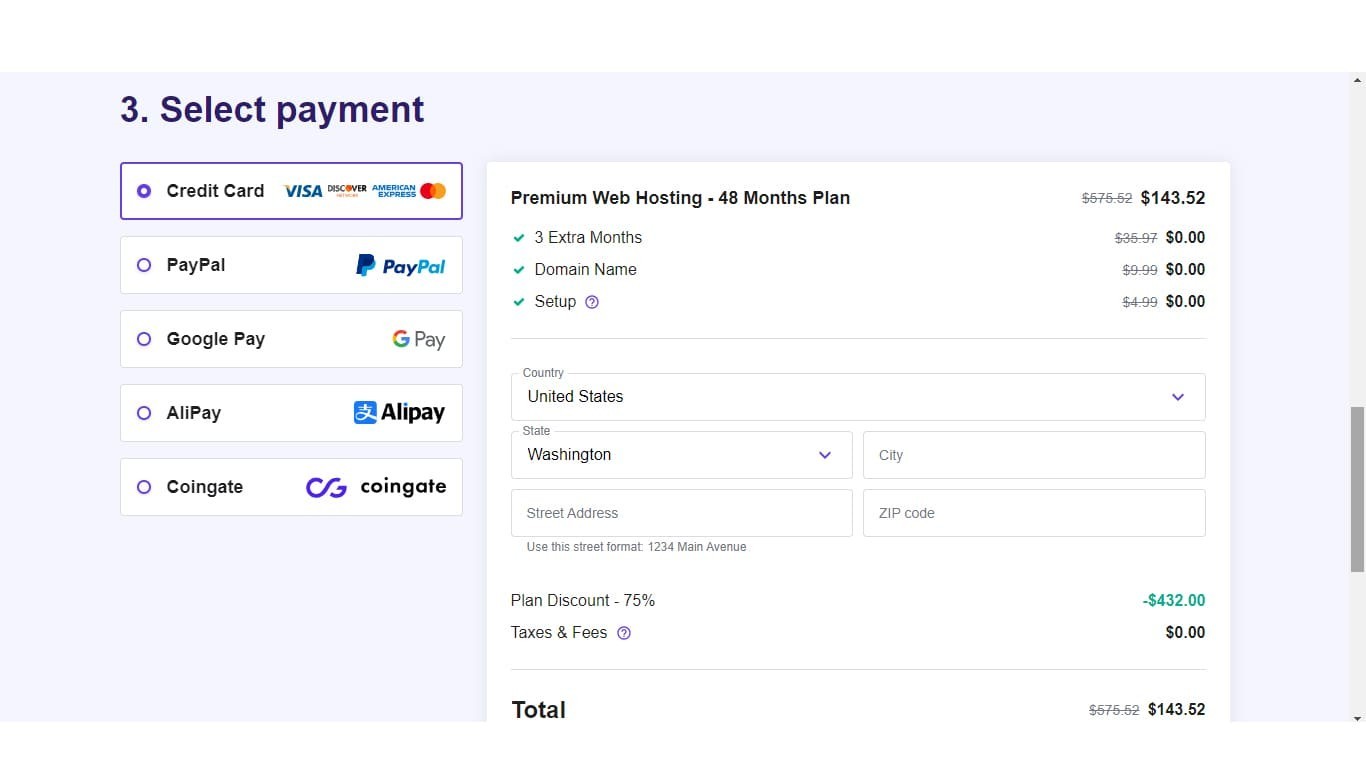Select the Coingate radio button
Image resolution: width=1366 pixels, height=768 pixels.
click(144, 487)
